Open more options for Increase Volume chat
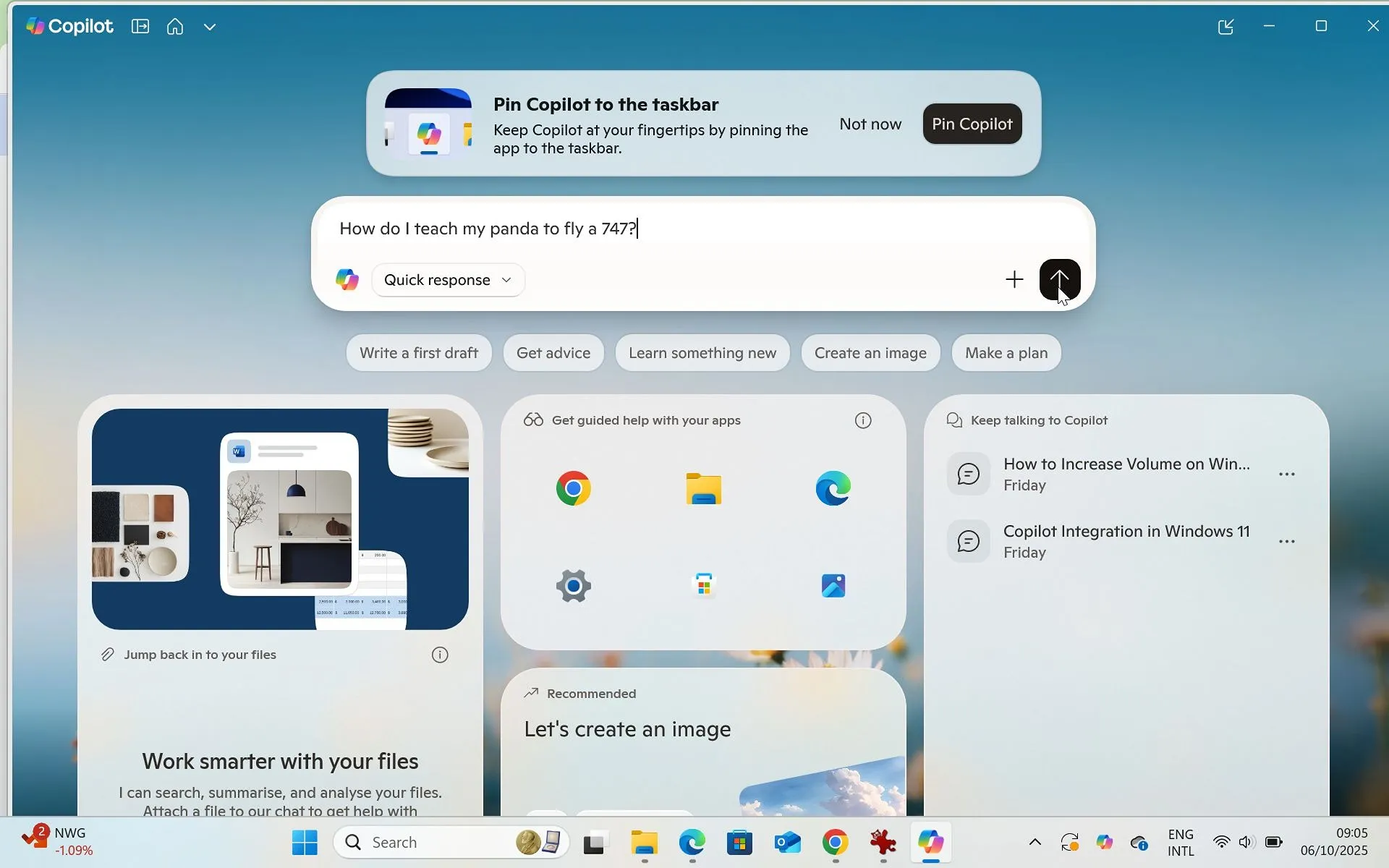Viewport: 1389px width, 868px height. pyautogui.click(x=1286, y=475)
